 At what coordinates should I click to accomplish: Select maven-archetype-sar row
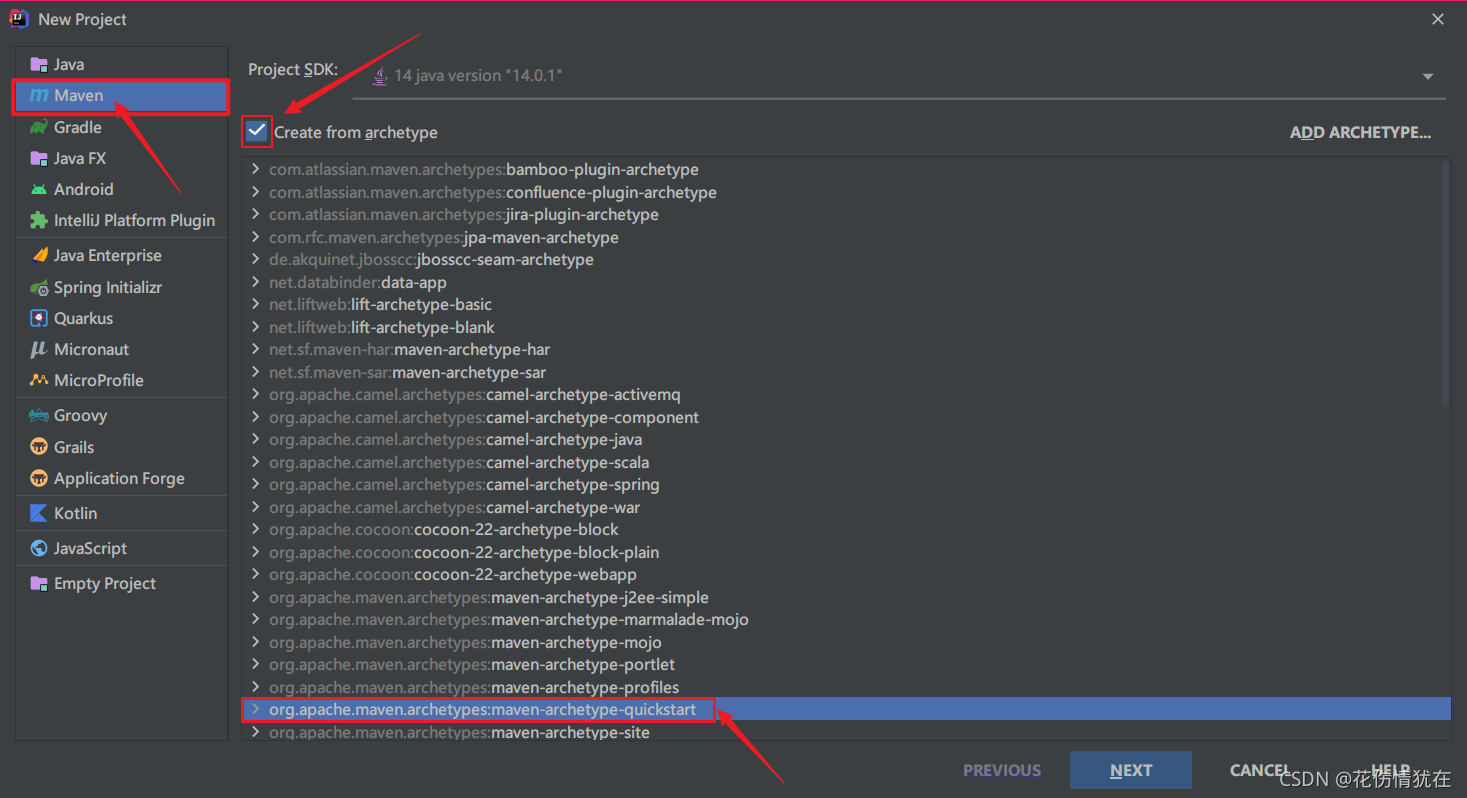point(846,372)
